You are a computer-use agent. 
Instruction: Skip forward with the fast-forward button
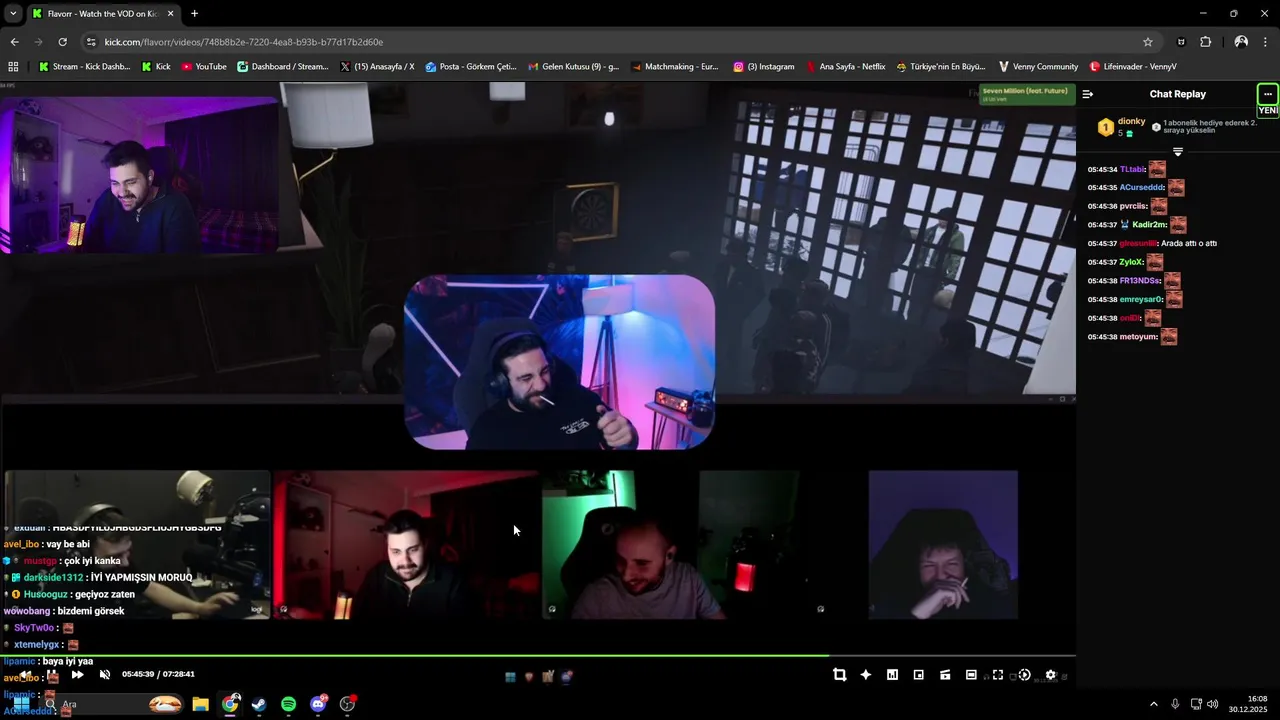coord(77,675)
